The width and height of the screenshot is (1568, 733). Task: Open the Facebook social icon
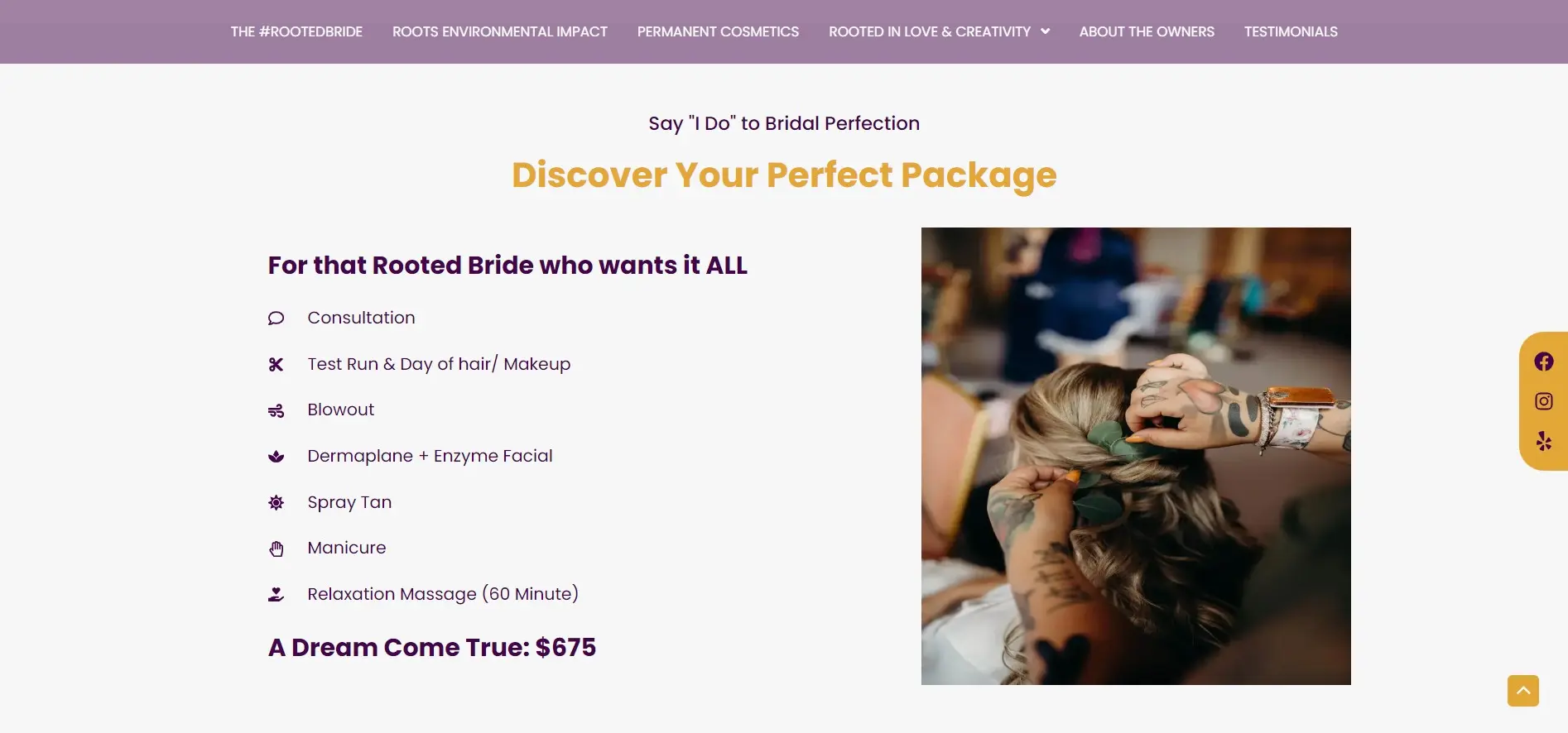tap(1543, 362)
